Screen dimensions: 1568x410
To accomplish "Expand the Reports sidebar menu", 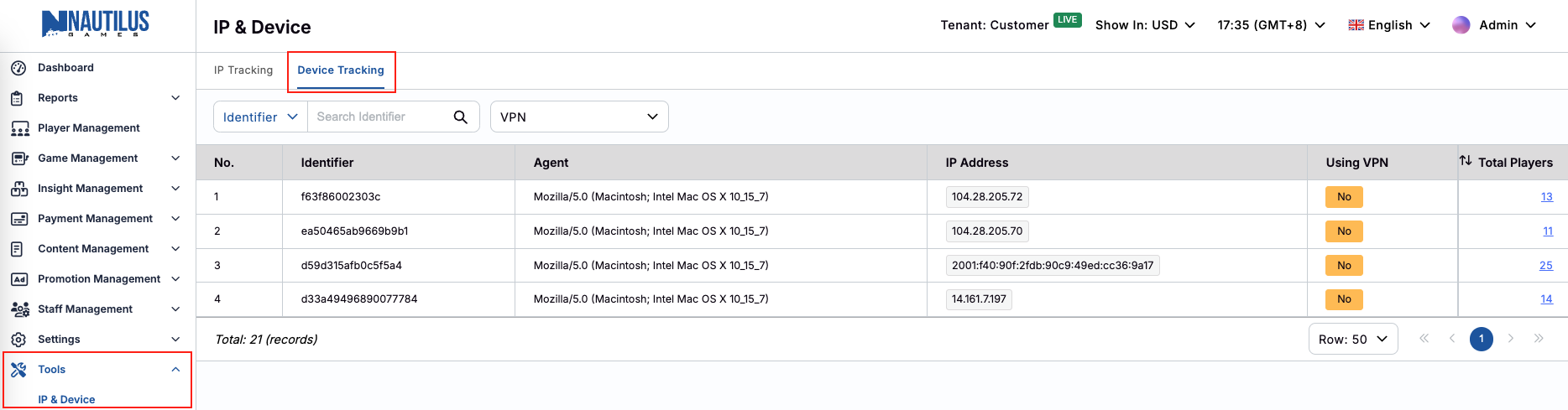I will pyautogui.click(x=97, y=98).
